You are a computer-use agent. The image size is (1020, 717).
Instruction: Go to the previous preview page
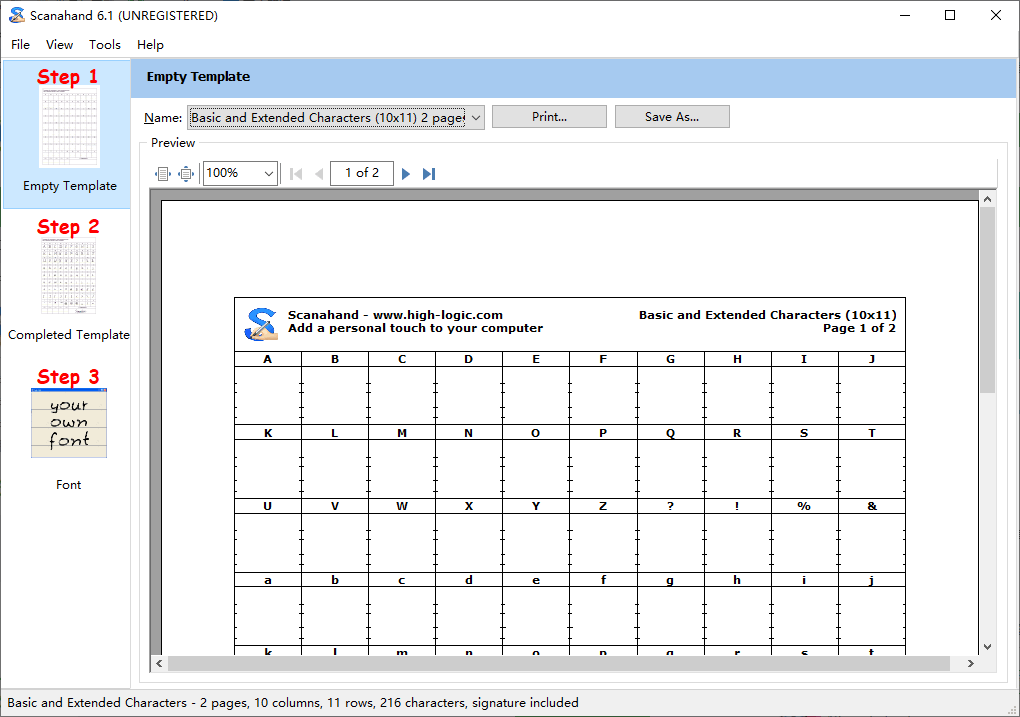pyautogui.click(x=319, y=174)
